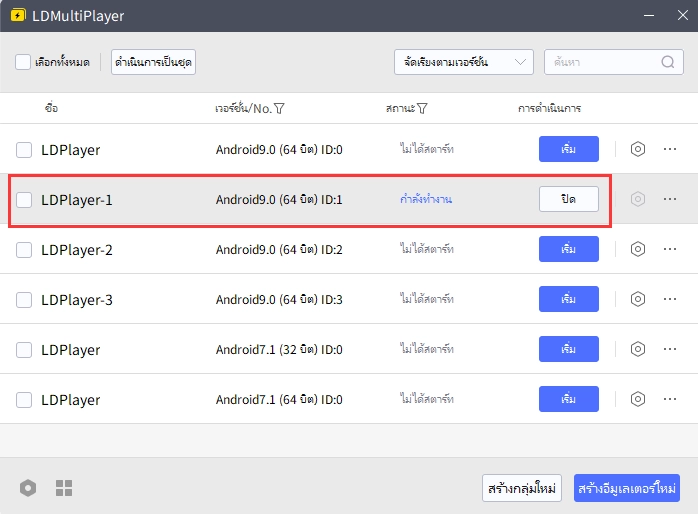Click the สร้างกลุ่มใหม่ new group button
This screenshot has width=698, height=514.
[522, 488]
